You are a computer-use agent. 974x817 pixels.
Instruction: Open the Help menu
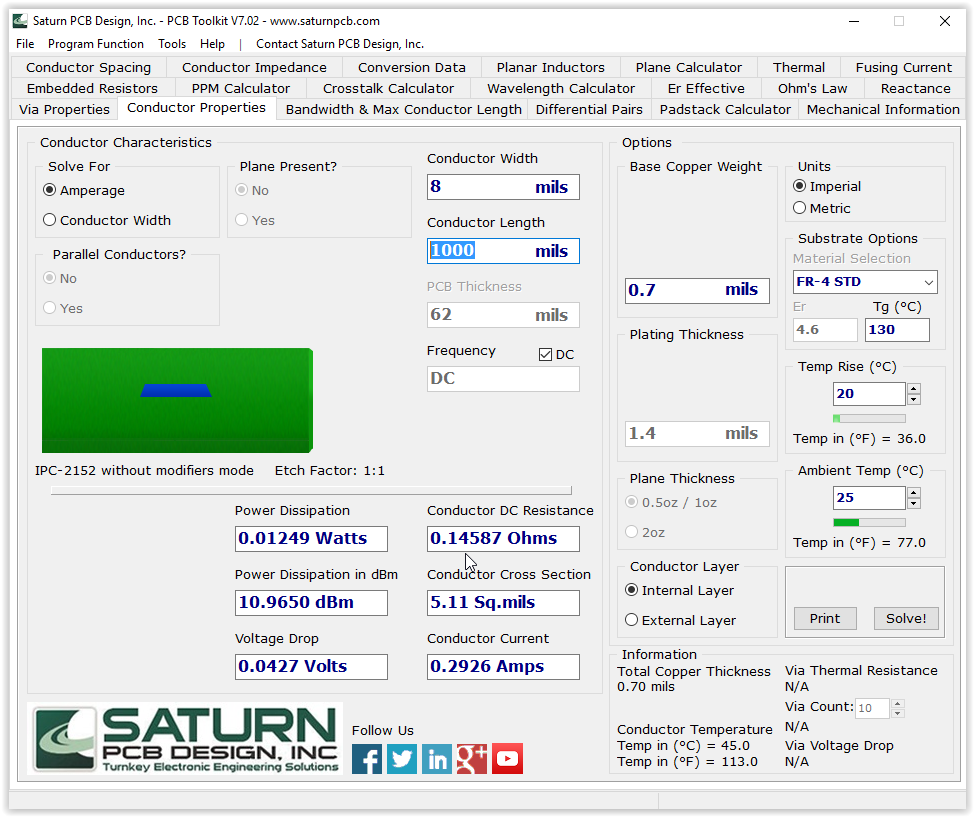tap(212, 44)
